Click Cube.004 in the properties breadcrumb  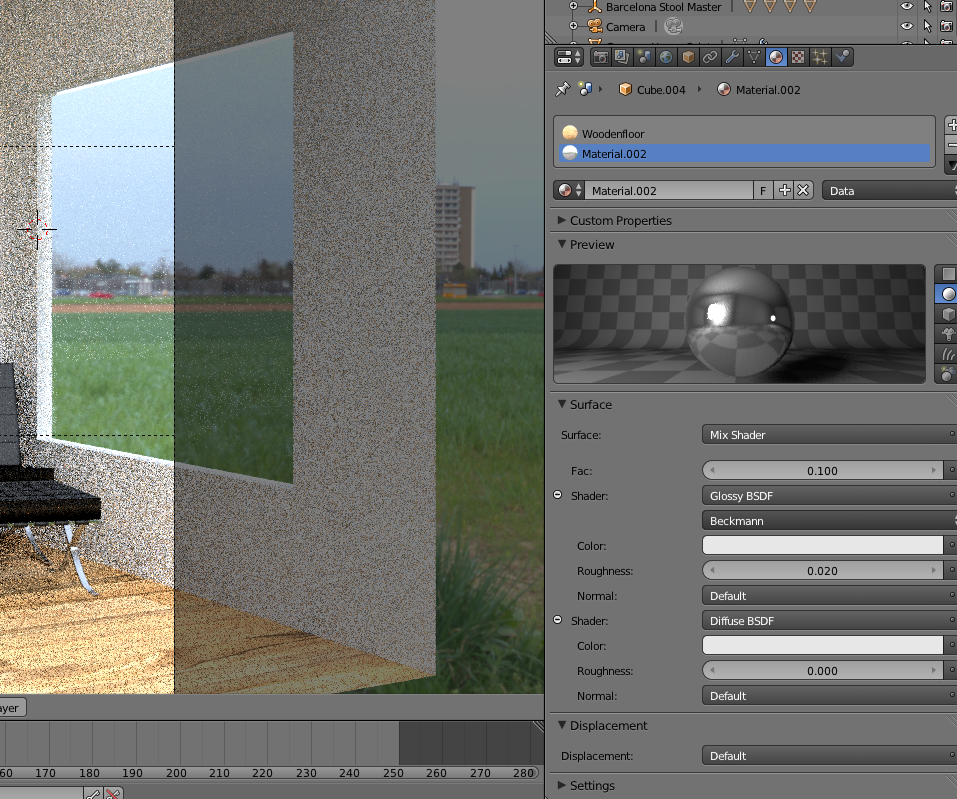point(652,90)
